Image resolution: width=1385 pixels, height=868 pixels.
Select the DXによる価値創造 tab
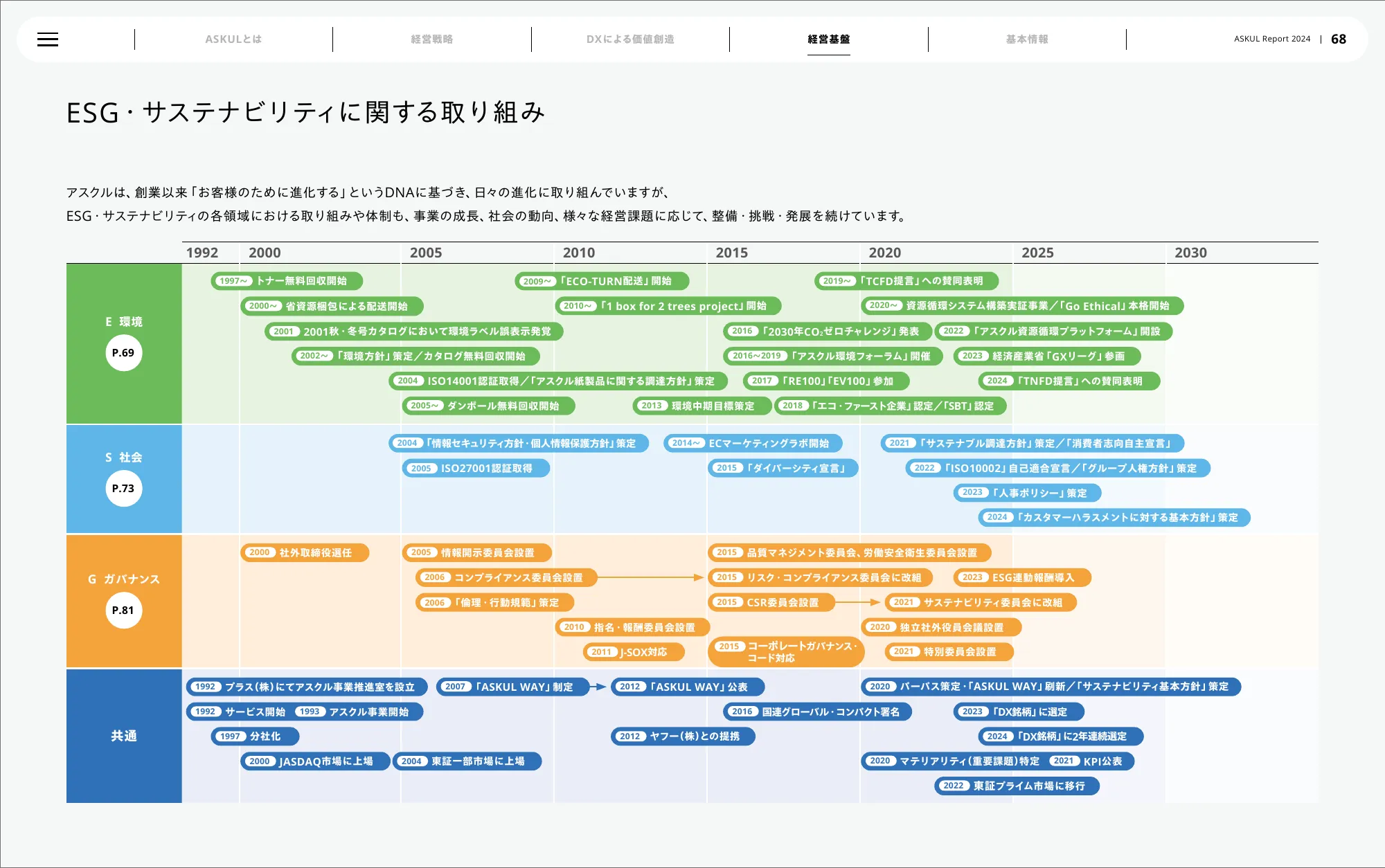click(x=630, y=39)
